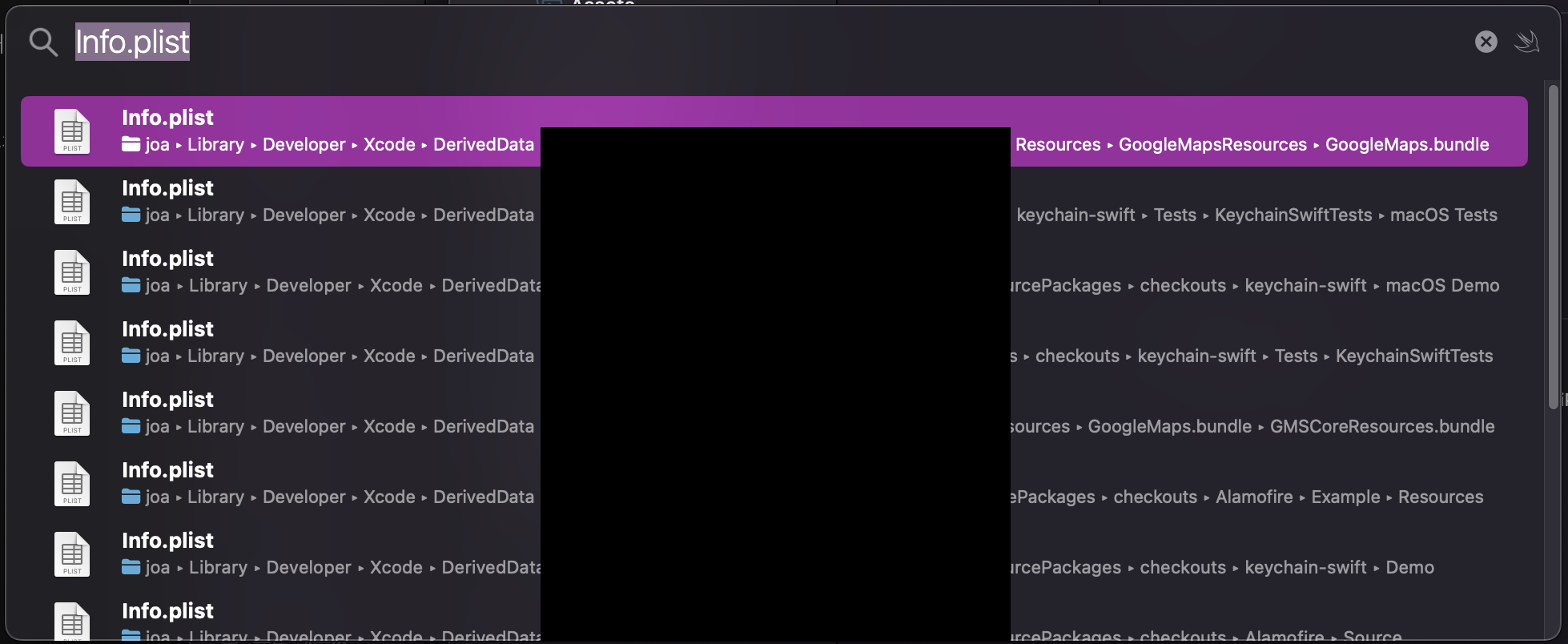
Task: Click the plist icon in the macOS Tests row
Action: click(72, 201)
